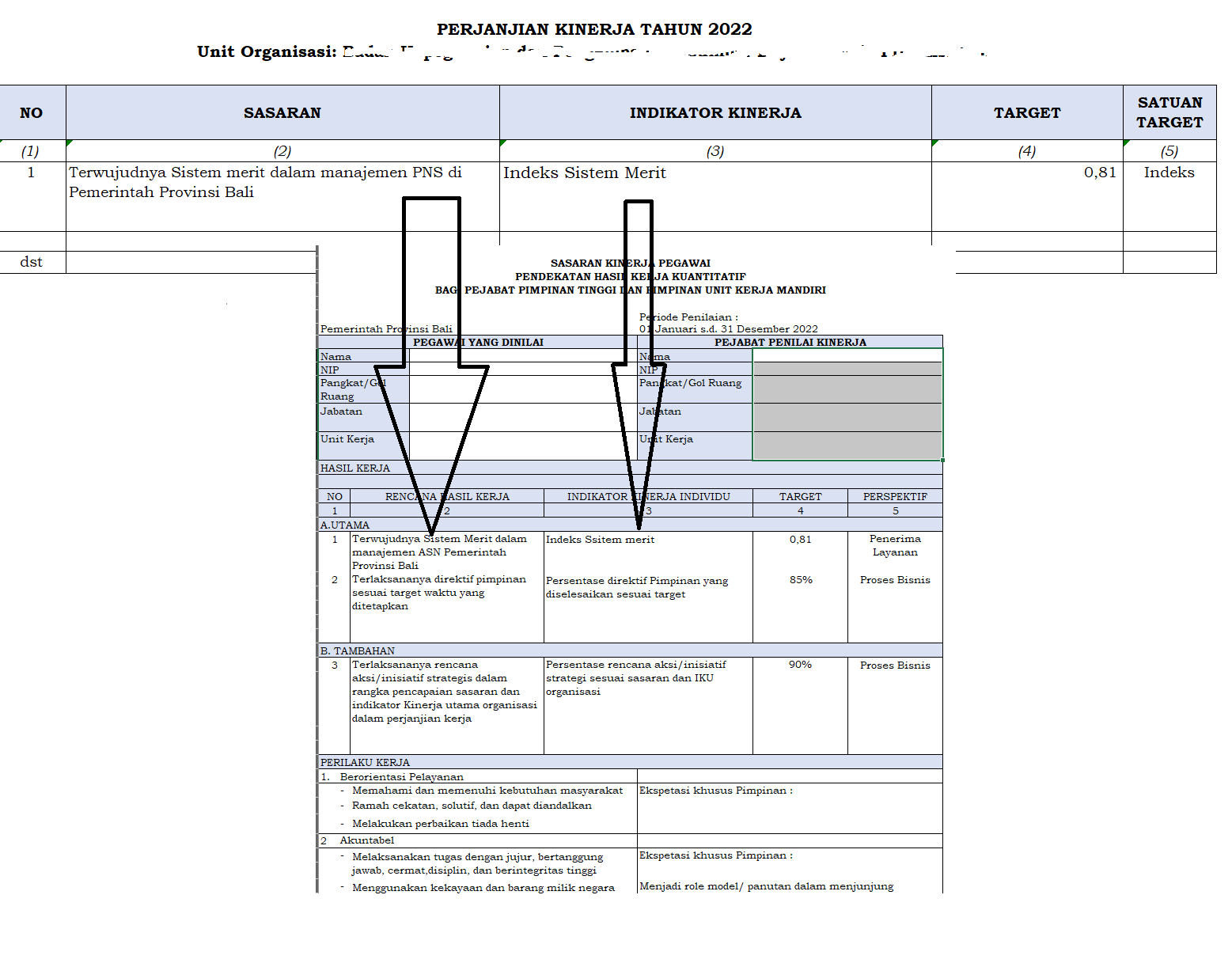The width and height of the screenshot is (1232, 967).
Task: Select Terlaksananya rencana aksi/inisiatif strategis text
Action: (x=445, y=692)
